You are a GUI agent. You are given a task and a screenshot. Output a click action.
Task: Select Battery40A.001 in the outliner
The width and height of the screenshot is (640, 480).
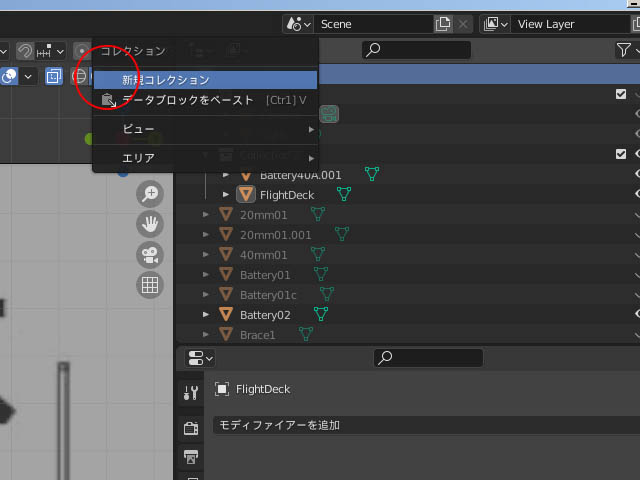coord(300,176)
